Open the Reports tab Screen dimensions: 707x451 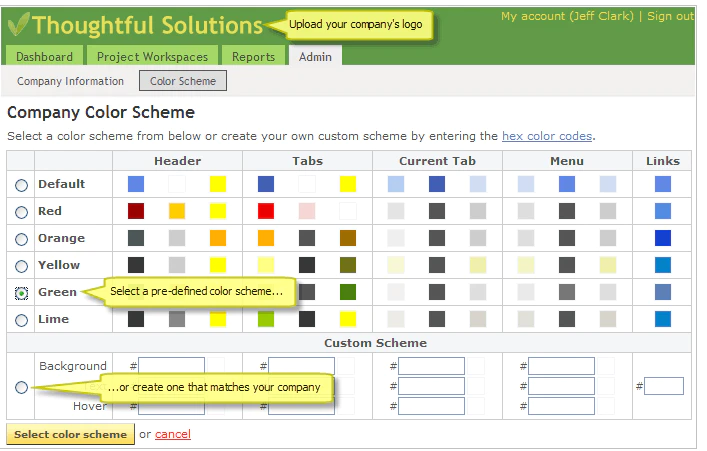253,56
